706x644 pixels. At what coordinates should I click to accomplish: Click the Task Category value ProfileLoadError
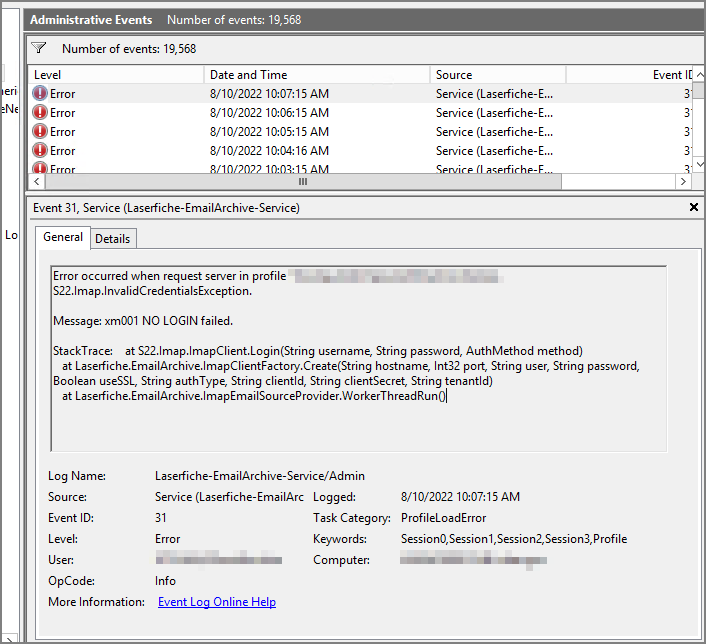coord(444,518)
